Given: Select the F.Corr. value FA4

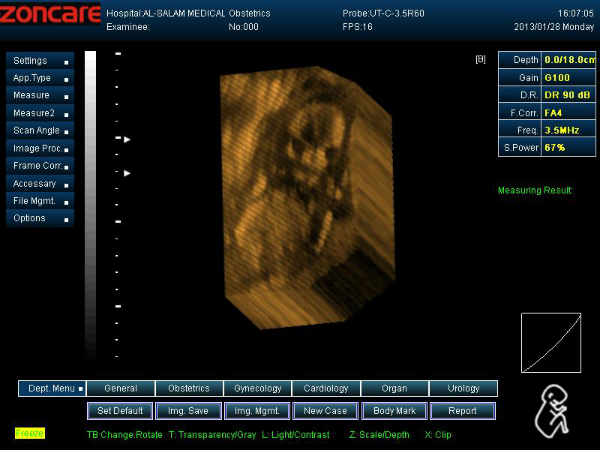Looking at the screenshot, I should tap(569, 113).
